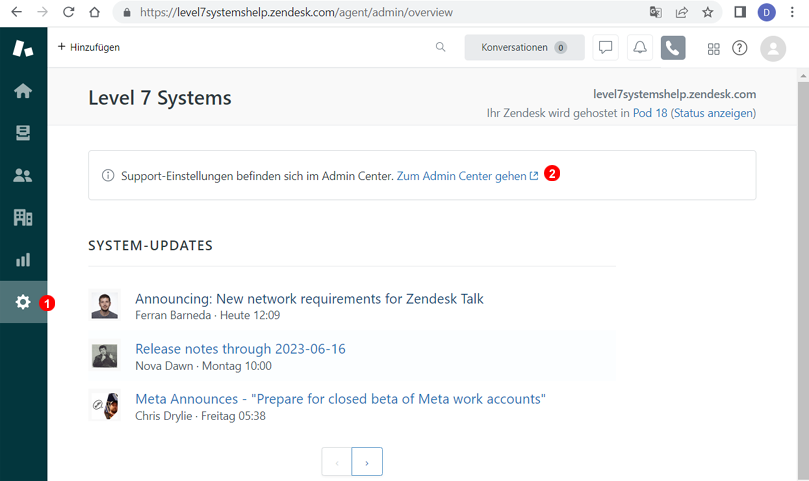Click the browser address bar URL
This screenshot has width=809, height=481.
click(296, 12)
